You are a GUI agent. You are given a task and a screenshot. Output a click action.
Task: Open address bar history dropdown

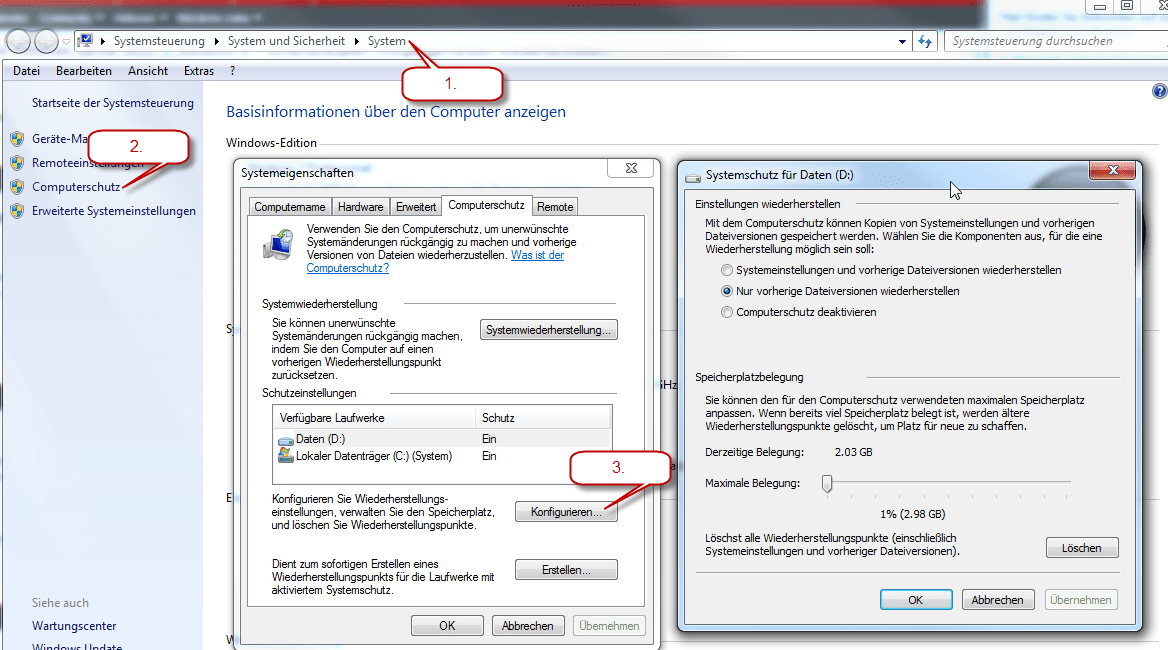click(x=902, y=42)
